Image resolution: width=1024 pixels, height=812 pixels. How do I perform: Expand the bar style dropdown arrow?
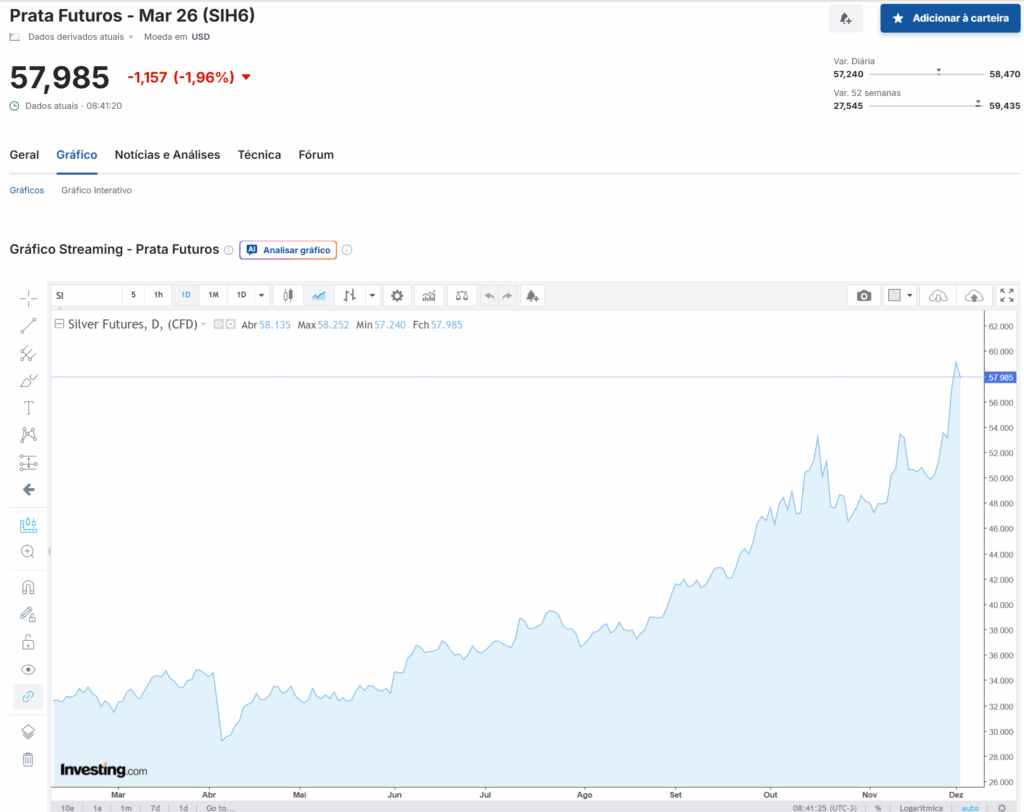coord(372,295)
